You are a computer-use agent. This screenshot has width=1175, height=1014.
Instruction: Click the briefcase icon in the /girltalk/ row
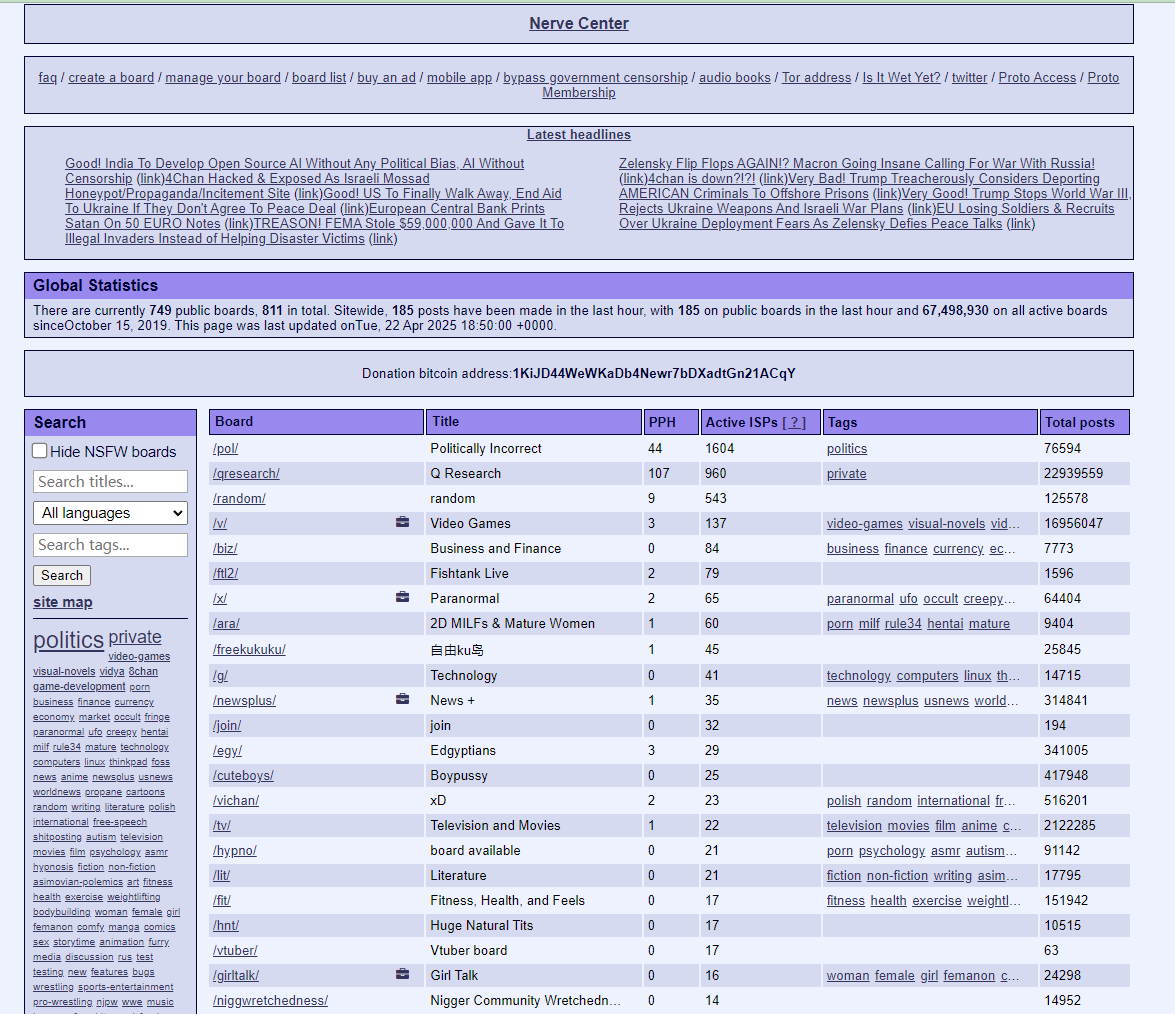tap(402, 974)
